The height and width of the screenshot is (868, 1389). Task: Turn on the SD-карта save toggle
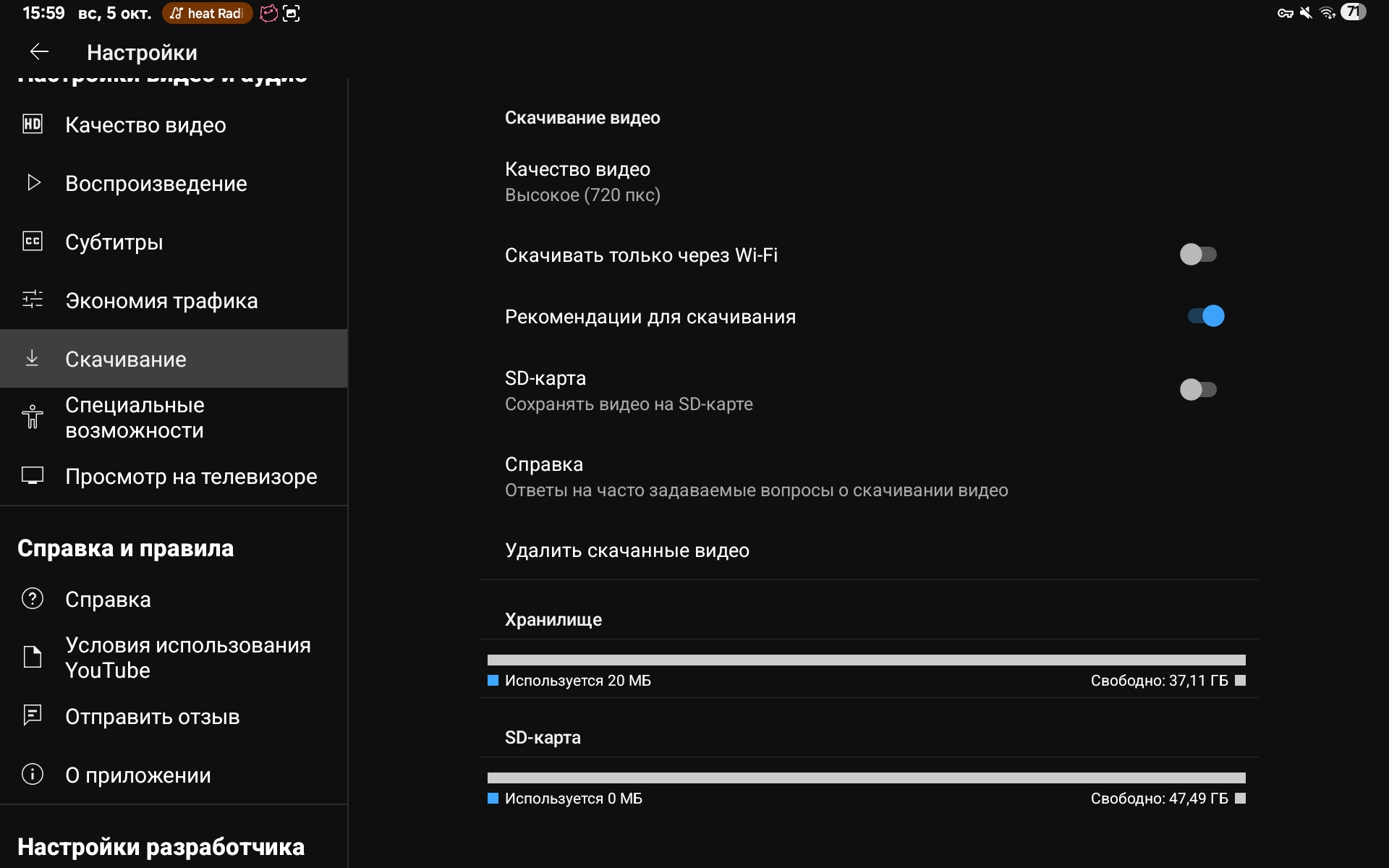pyautogui.click(x=1198, y=390)
